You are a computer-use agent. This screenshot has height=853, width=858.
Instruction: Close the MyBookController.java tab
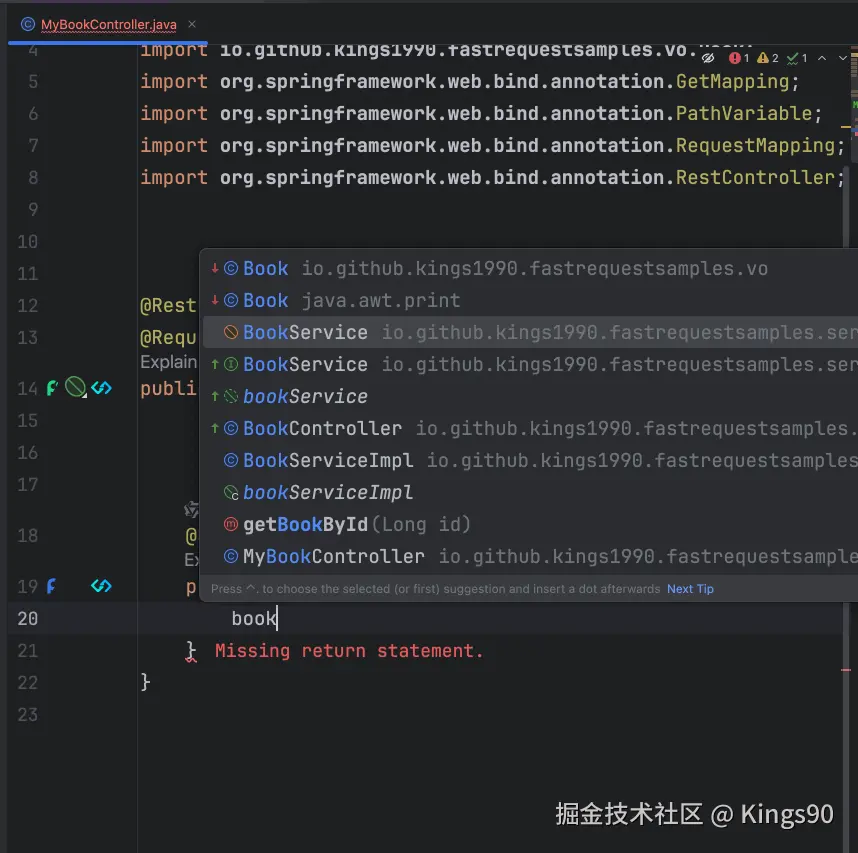click(x=192, y=24)
